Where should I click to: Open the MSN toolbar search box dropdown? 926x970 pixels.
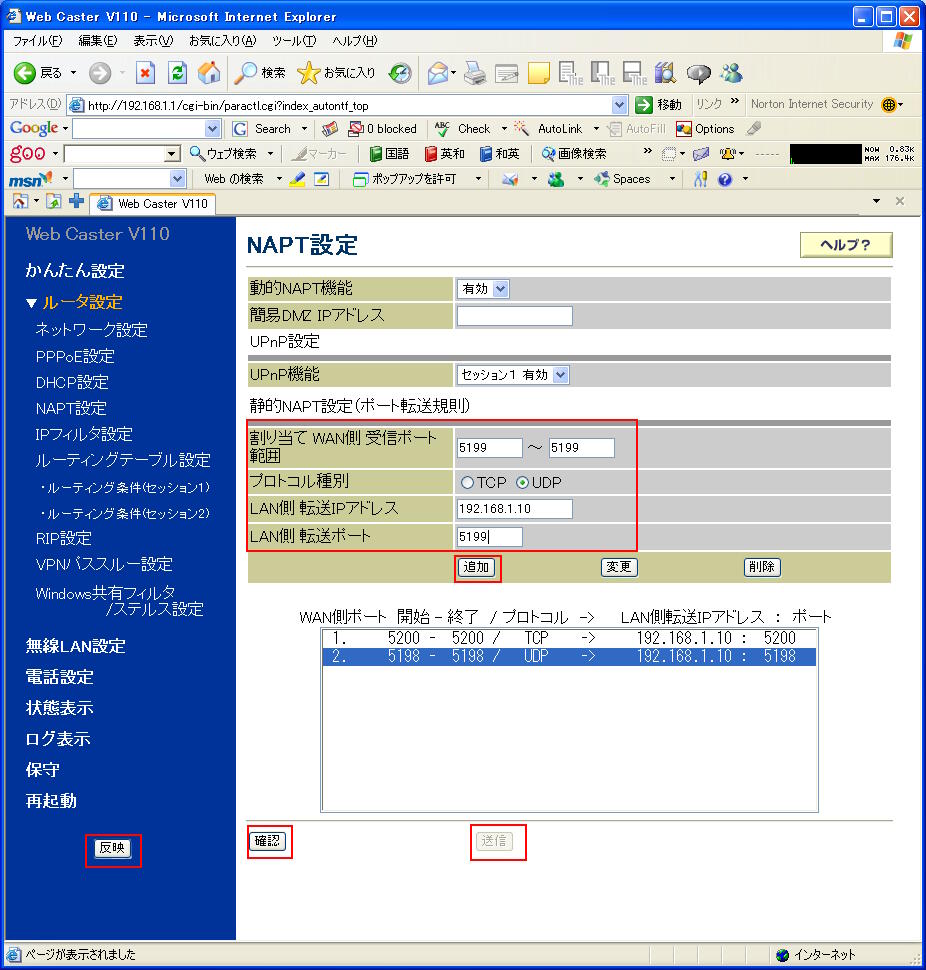point(178,179)
